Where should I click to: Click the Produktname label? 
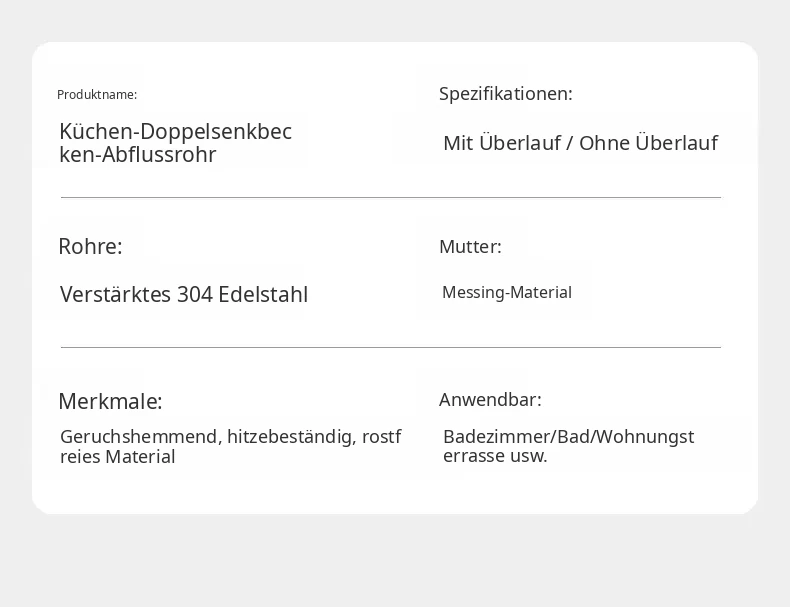[97, 95]
